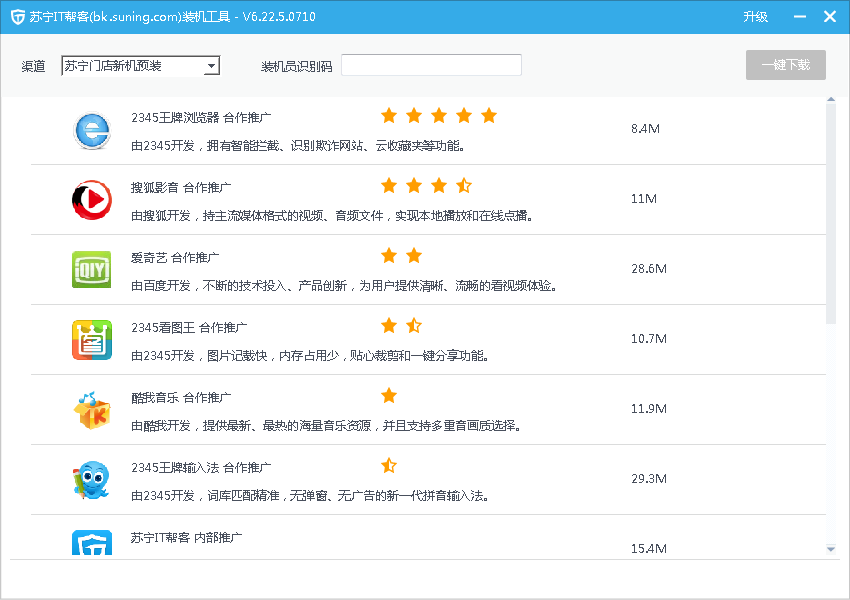Select the green 爱奇艺 app icon
The height and width of the screenshot is (600, 850).
(x=92, y=270)
